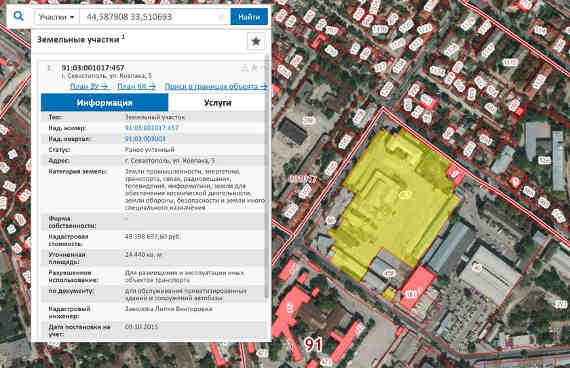The image size is (570, 368).
Task: Open the План КК link
Action: 137,86
